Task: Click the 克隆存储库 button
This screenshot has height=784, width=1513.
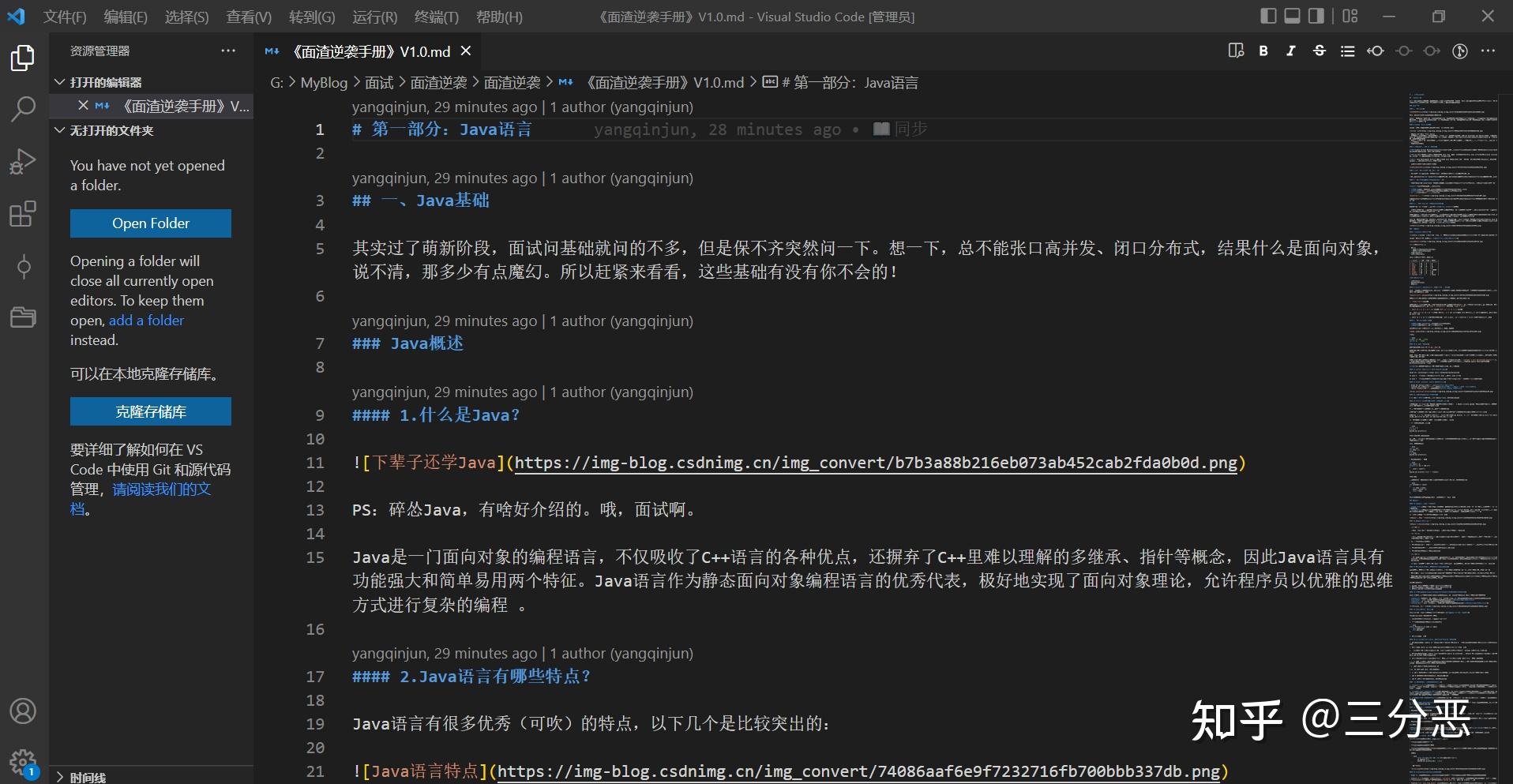Action: 150,411
